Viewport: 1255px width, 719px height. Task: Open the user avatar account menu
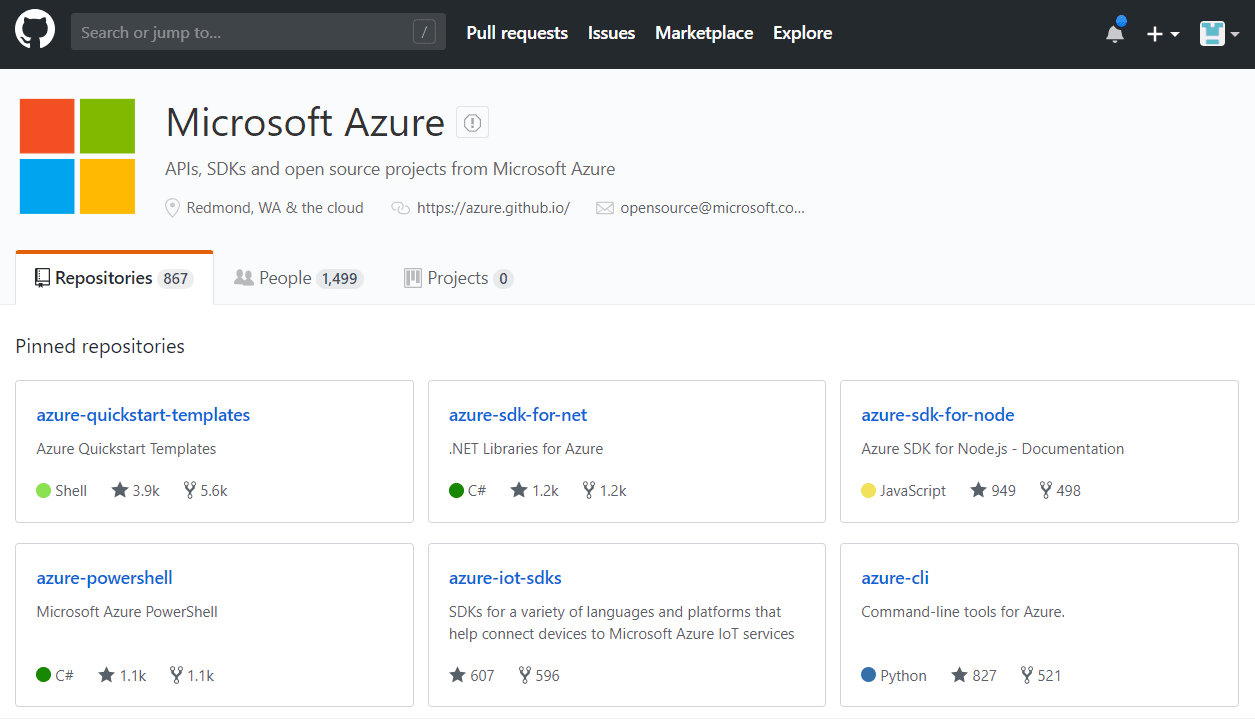coord(1219,33)
